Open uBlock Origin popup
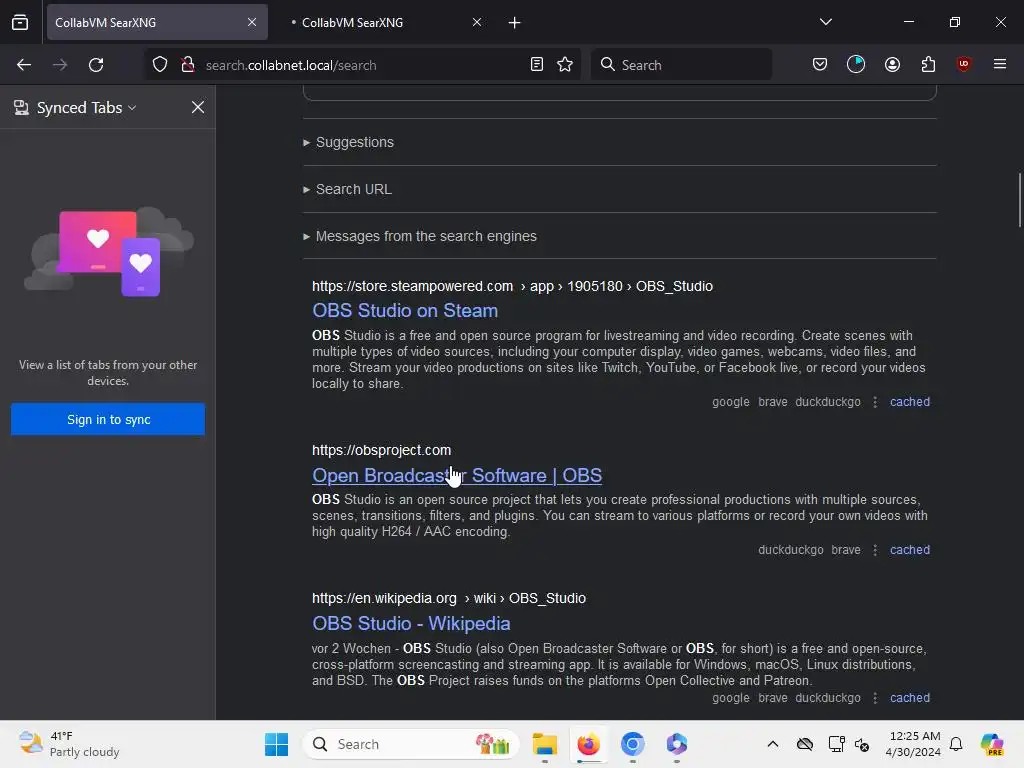 coord(964,64)
